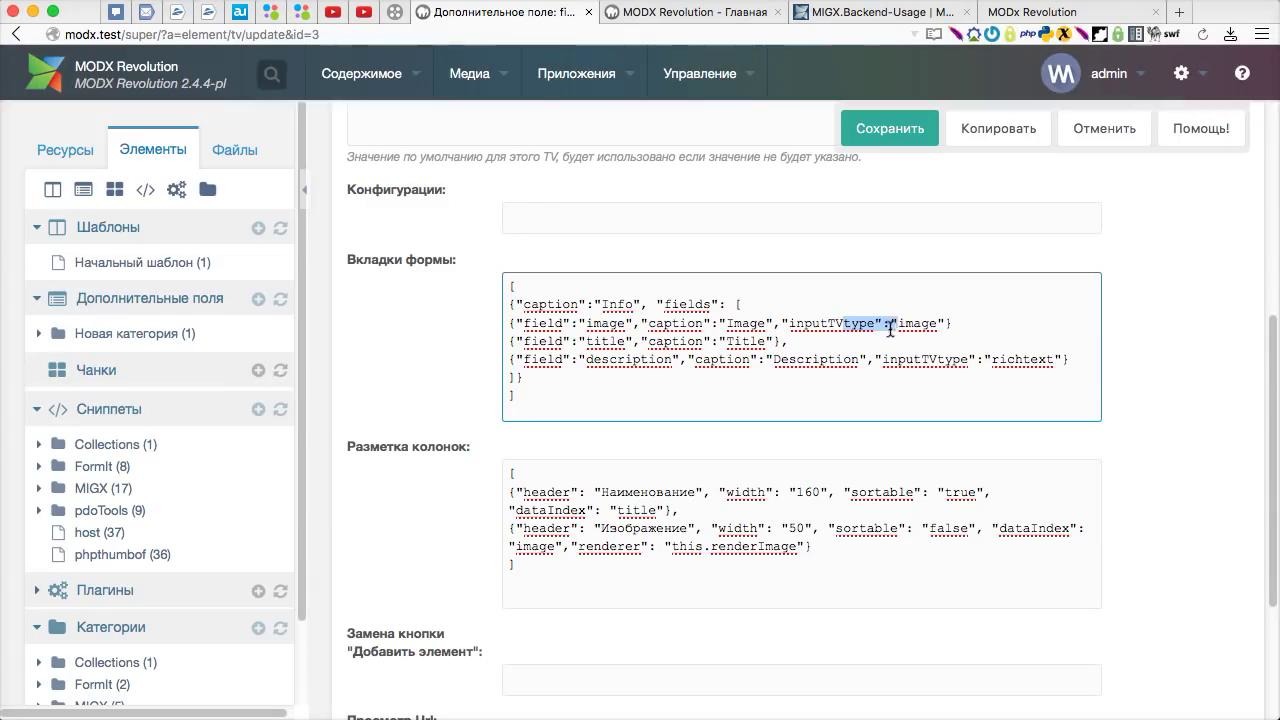Expand the FormIt (8) folder
This screenshot has width=1280, height=720.
[x=38, y=467]
